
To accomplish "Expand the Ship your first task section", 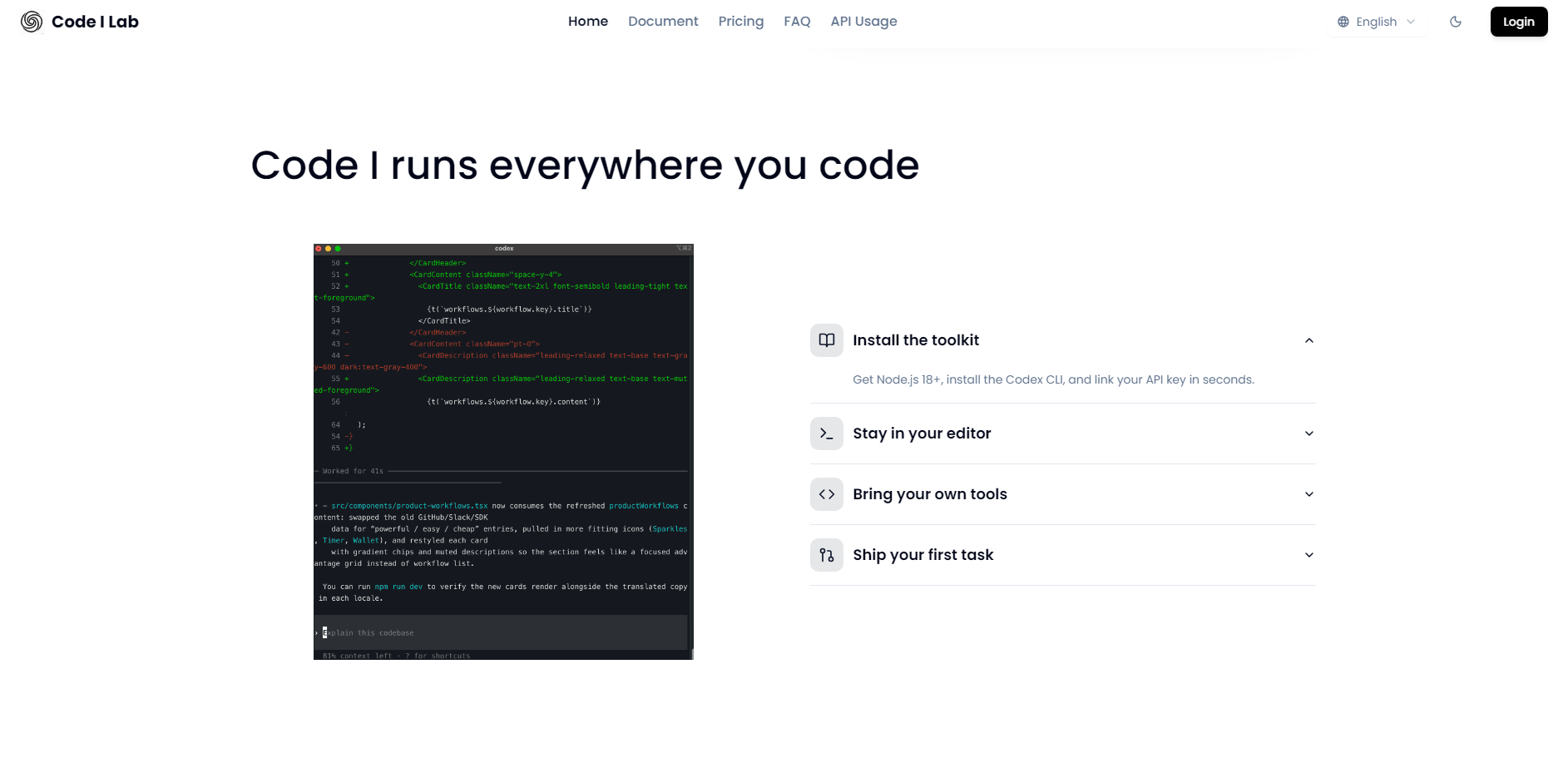I will tap(1308, 554).
